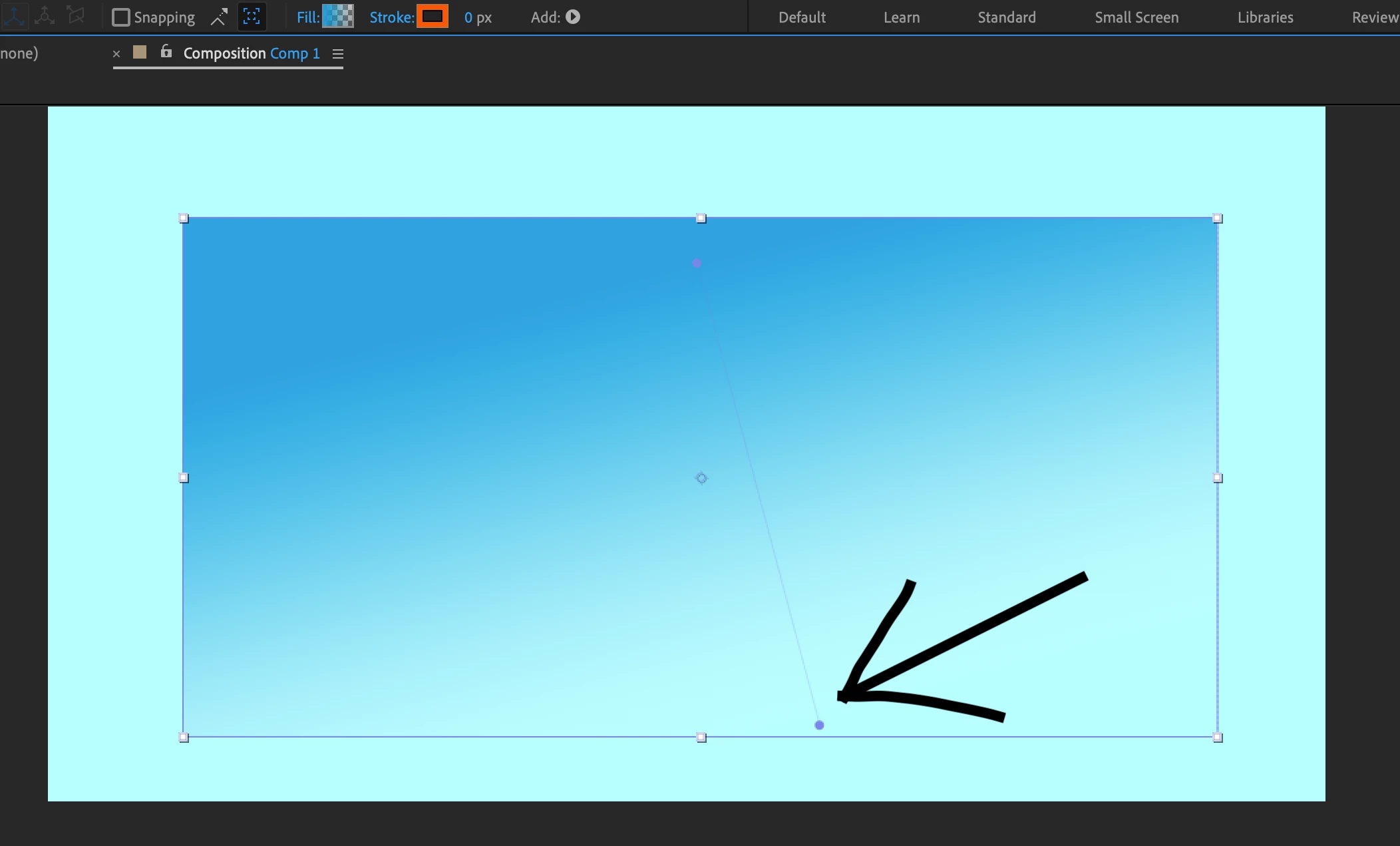Select the Local Axis Mode icon

click(14, 16)
